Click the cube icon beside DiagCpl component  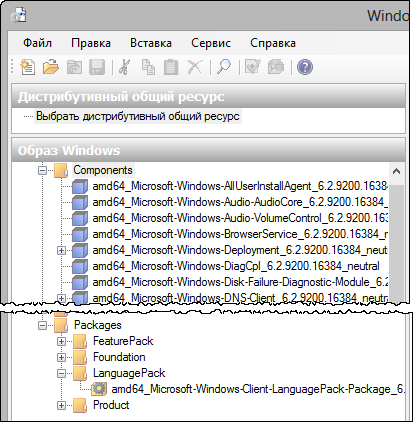tap(80, 266)
